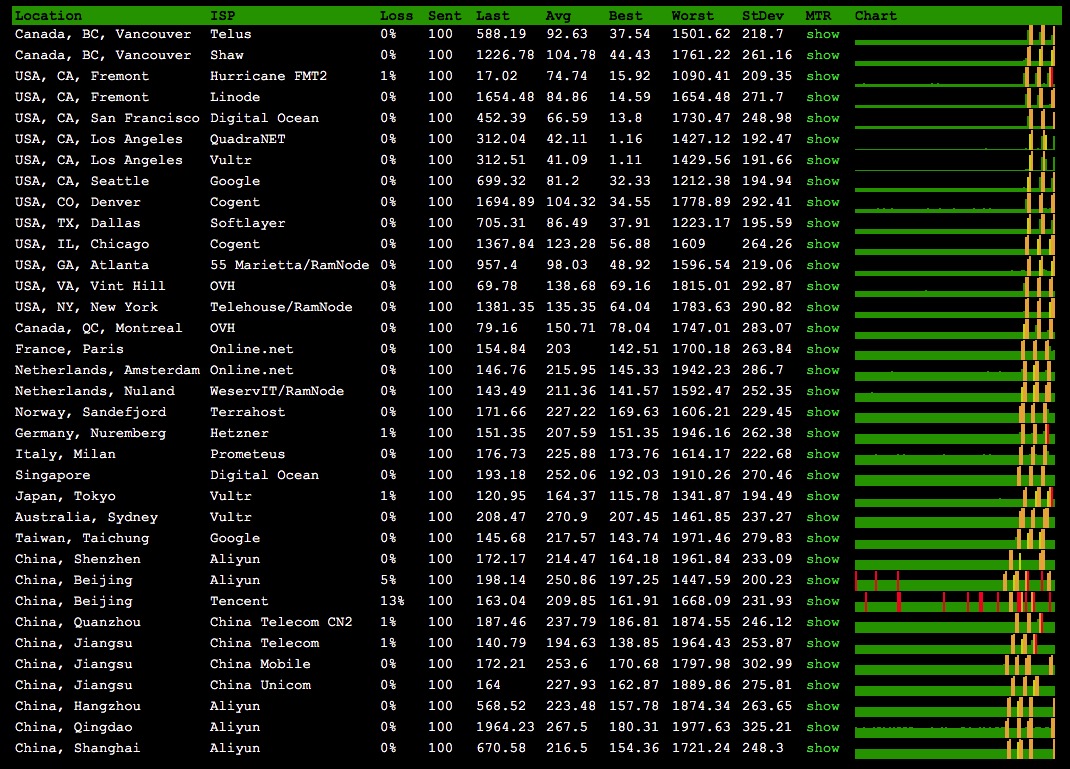This screenshot has width=1070, height=769.
Task: Click the Singapore Digital Ocean latency chart
Action: point(955,475)
